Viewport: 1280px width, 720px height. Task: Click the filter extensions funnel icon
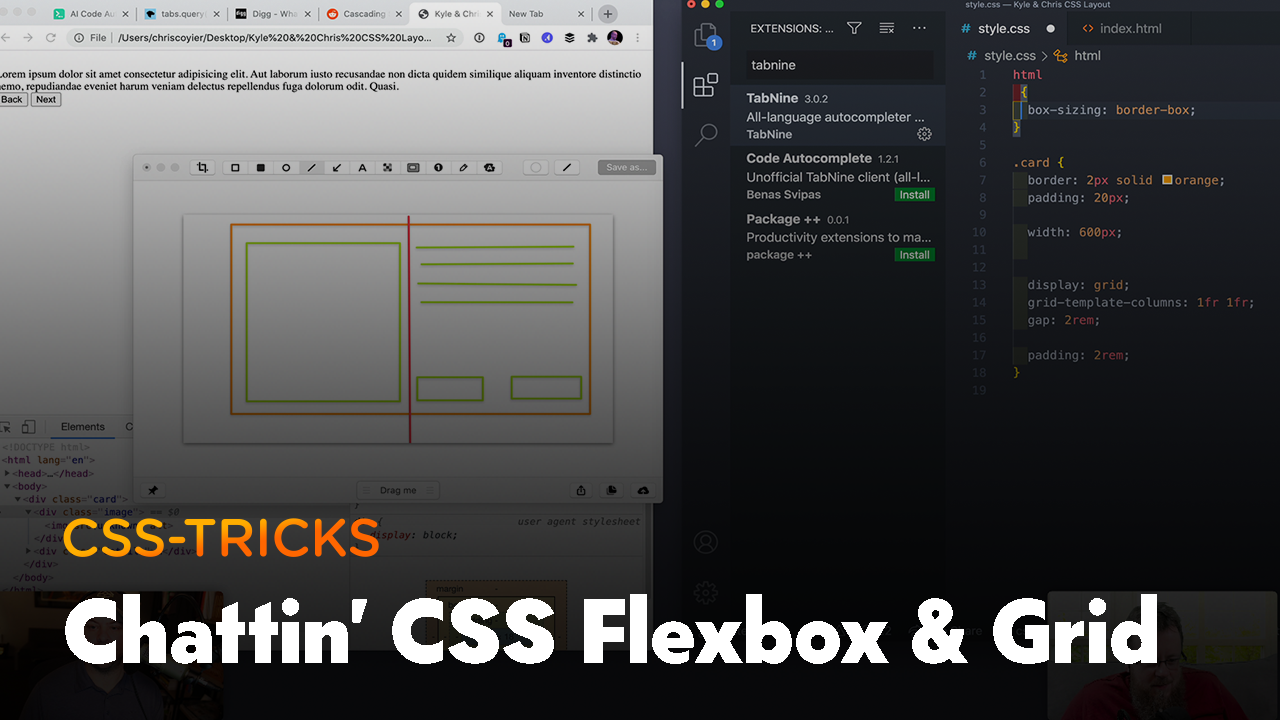(854, 28)
